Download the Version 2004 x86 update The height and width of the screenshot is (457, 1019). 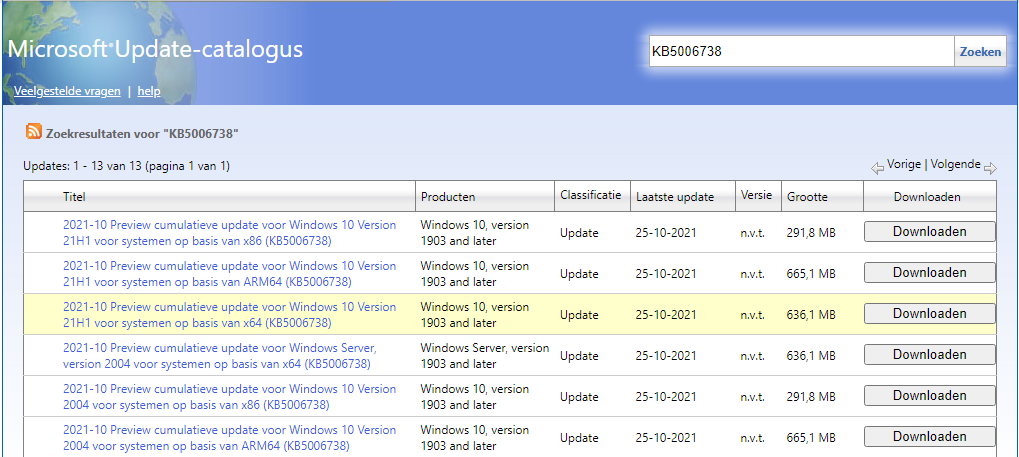[929, 395]
